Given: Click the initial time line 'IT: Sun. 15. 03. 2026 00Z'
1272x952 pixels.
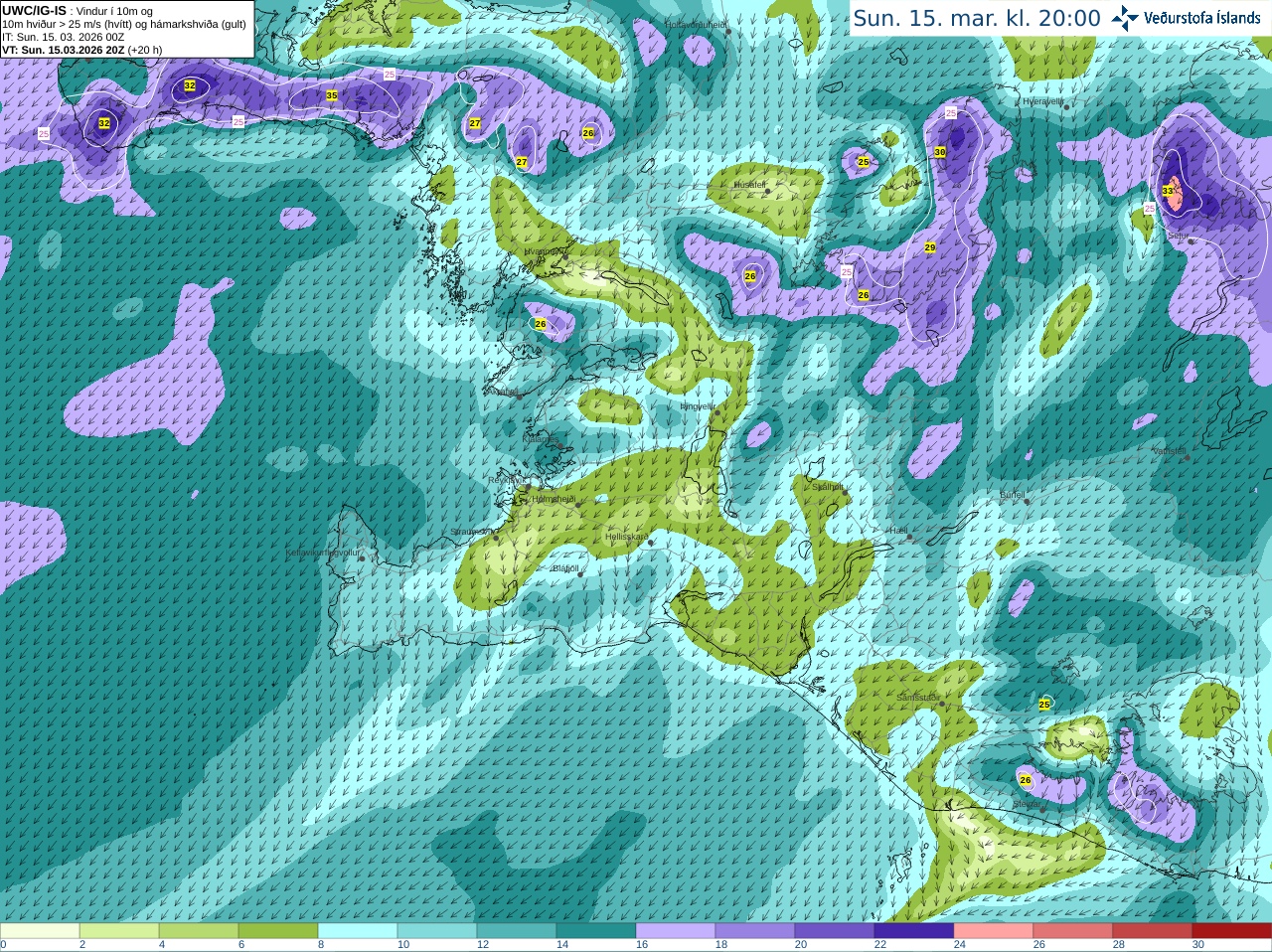Looking at the screenshot, I should pyautogui.click(x=64, y=37).
